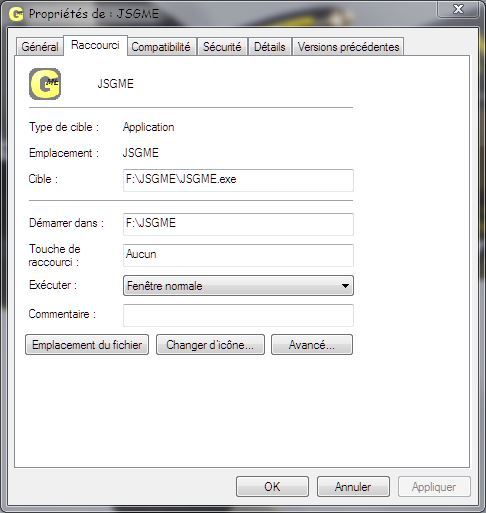Click into the Démarrer dans field
The width and height of the screenshot is (486, 513).
(x=238, y=224)
